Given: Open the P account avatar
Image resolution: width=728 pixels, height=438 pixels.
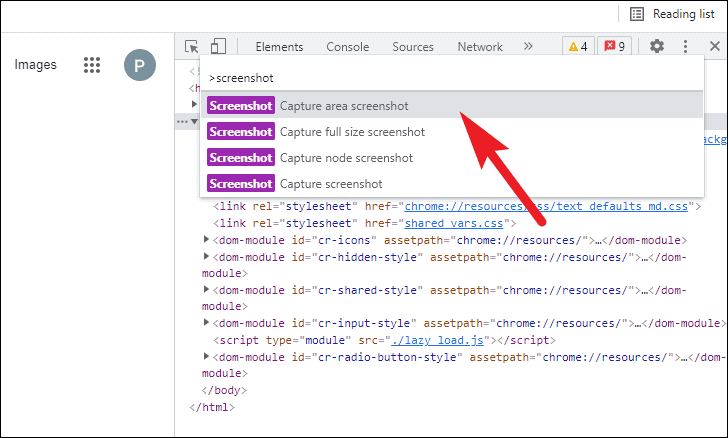Looking at the screenshot, I should (x=140, y=65).
